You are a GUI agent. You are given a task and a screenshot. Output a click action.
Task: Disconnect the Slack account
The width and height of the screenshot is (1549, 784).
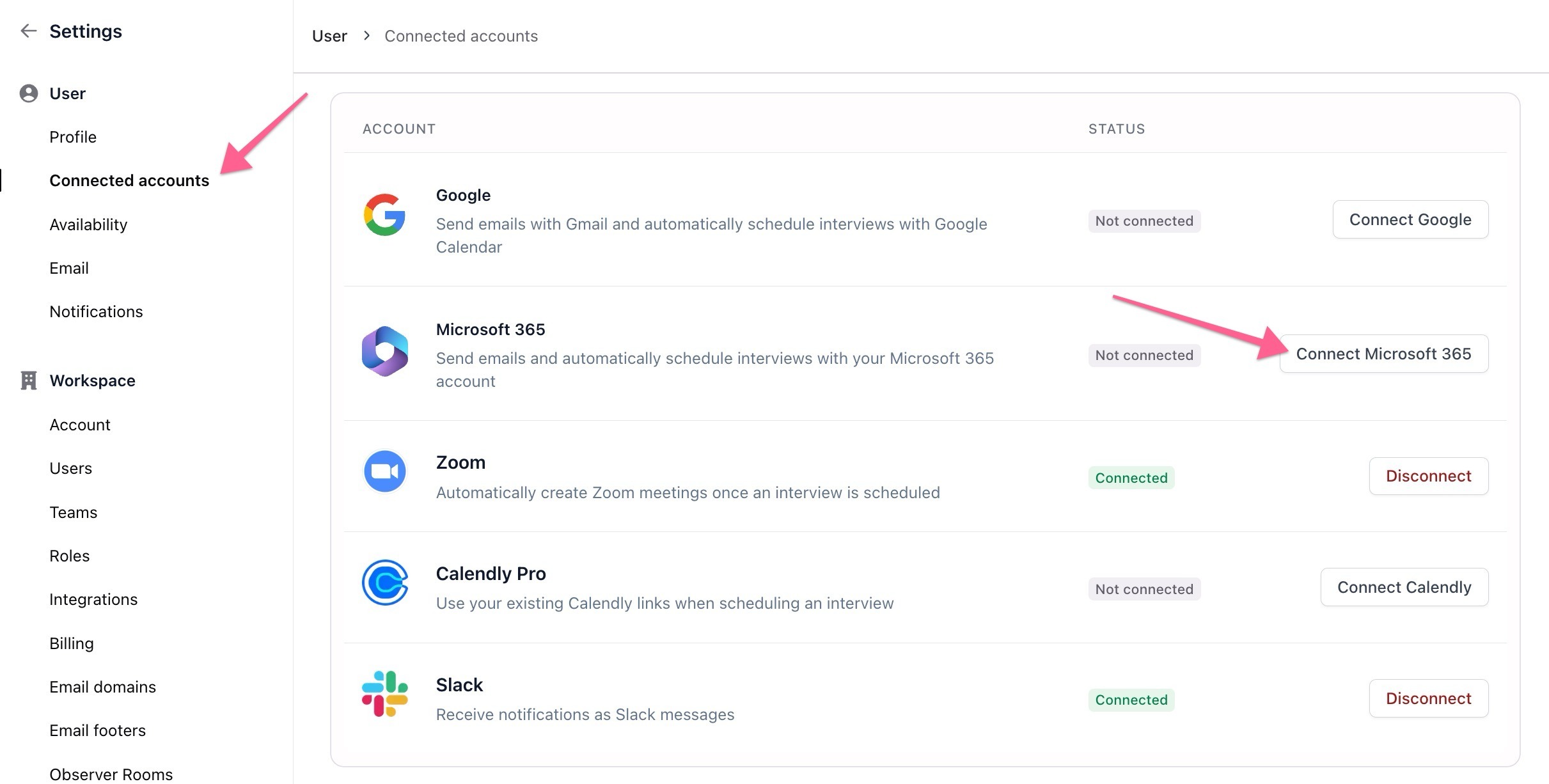1428,698
